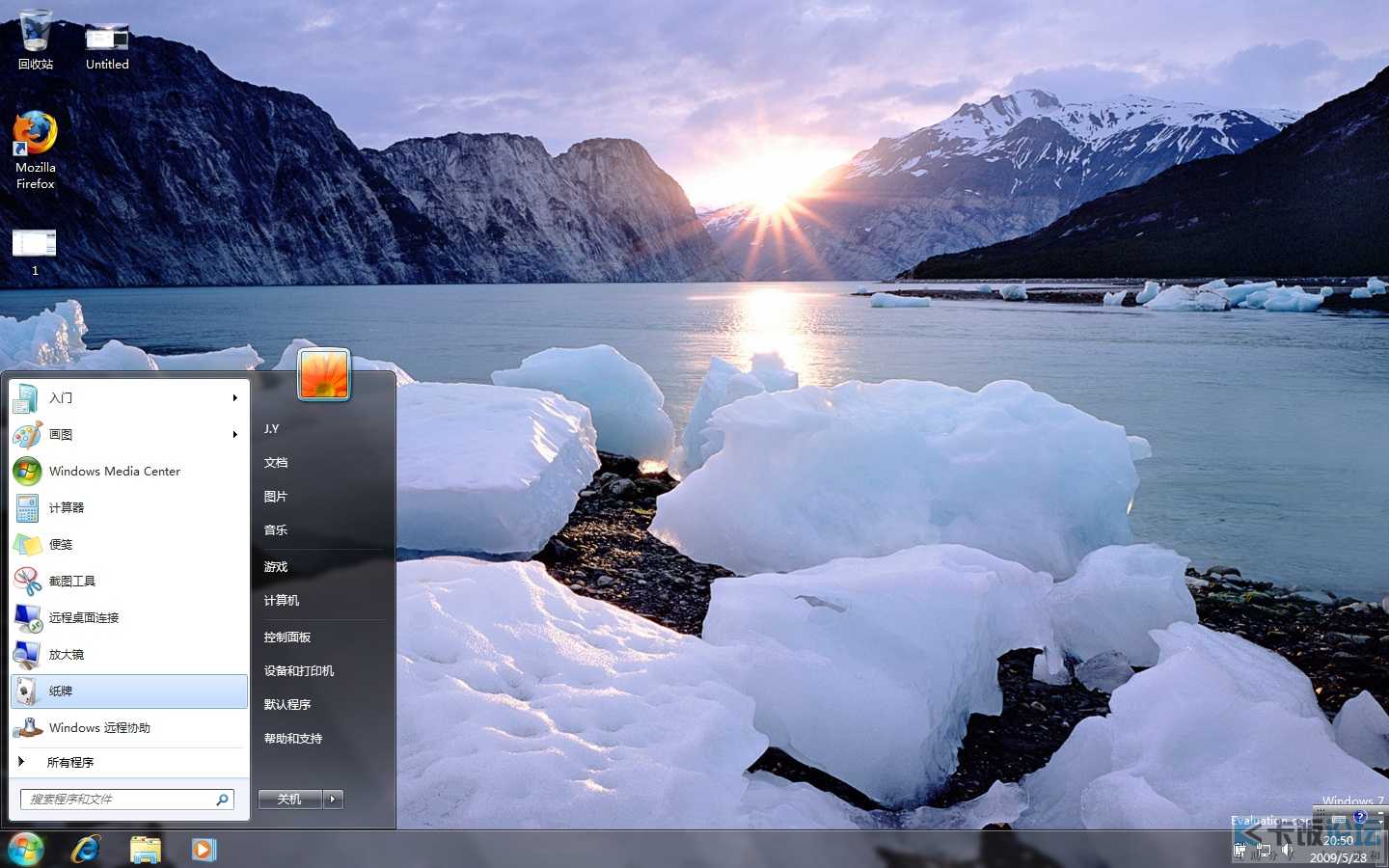Screen dimensions: 1389x868
Task: Open 音乐 music
Action: click(x=276, y=529)
